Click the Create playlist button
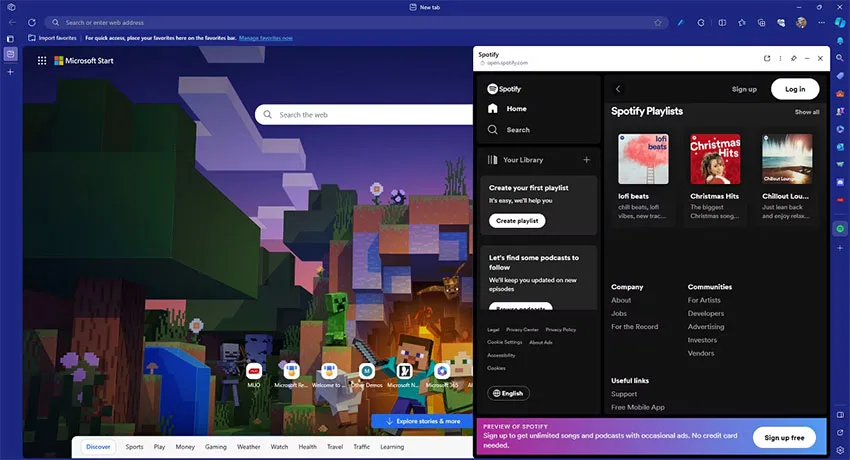The height and width of the screenshot is (460, 850). 517,221
